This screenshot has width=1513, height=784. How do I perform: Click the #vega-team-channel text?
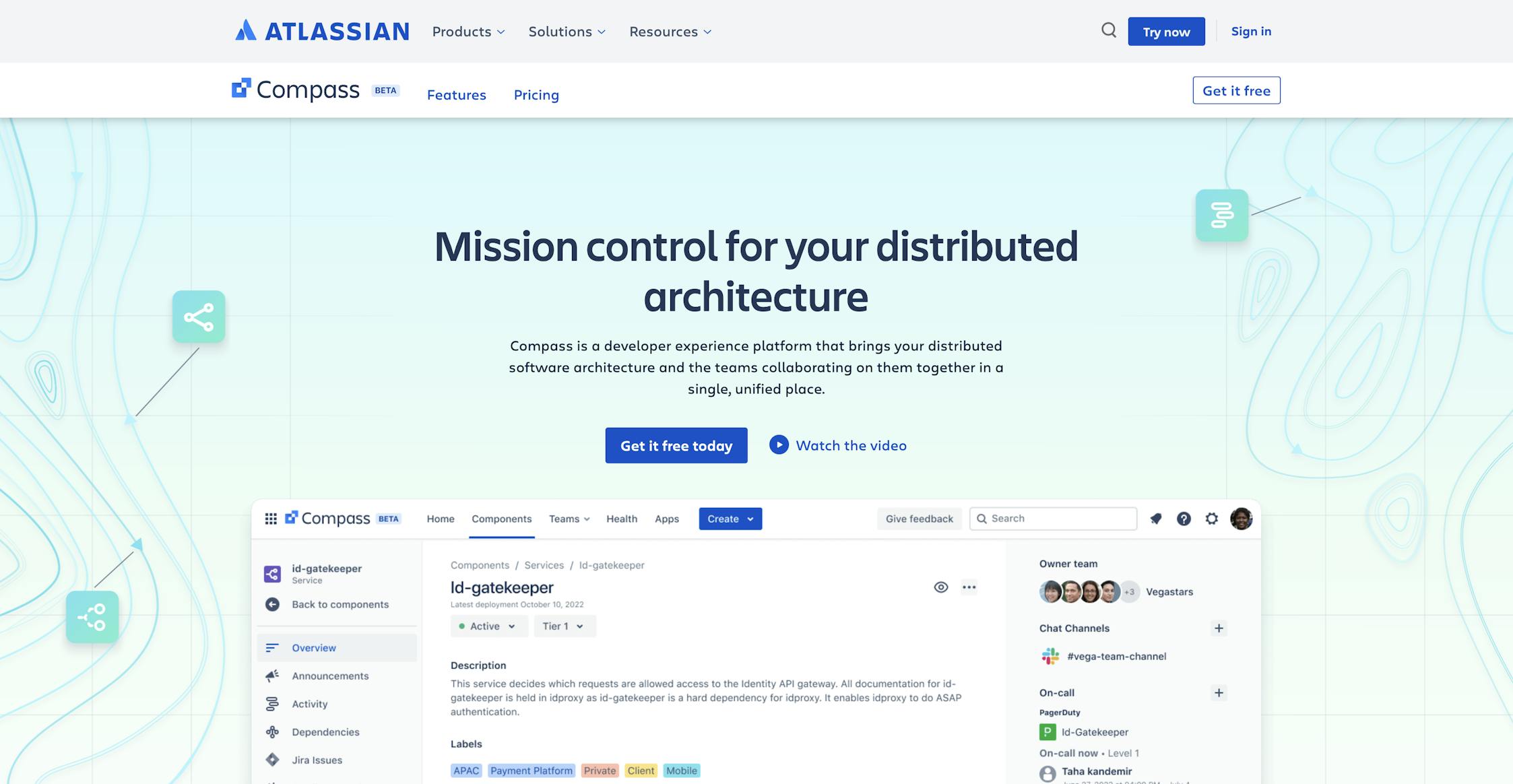pyautogui.click(x=1117, y=656)
